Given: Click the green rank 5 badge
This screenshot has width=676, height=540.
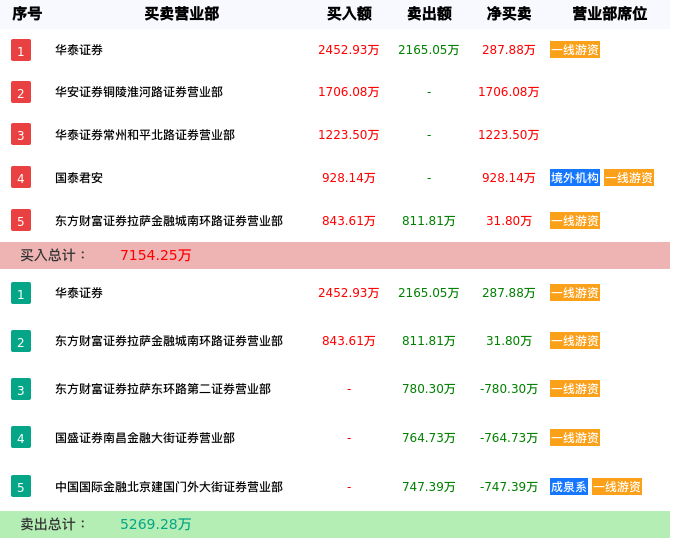Looking at the screenshot, I should (21, 486).
